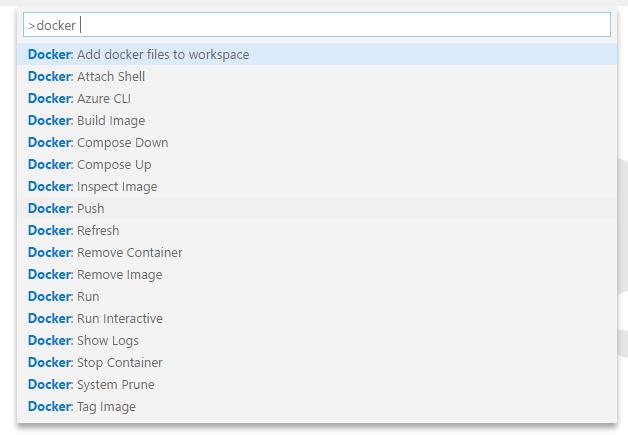Select Docker: Add docker files to workspace

point(317,54)
